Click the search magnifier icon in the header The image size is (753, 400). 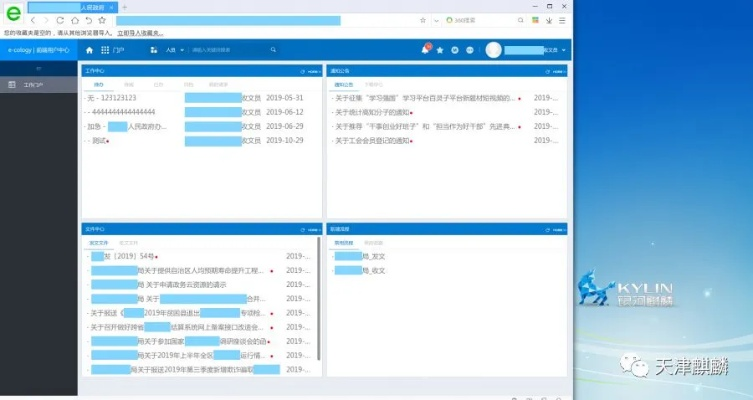[x=273, y=50]
